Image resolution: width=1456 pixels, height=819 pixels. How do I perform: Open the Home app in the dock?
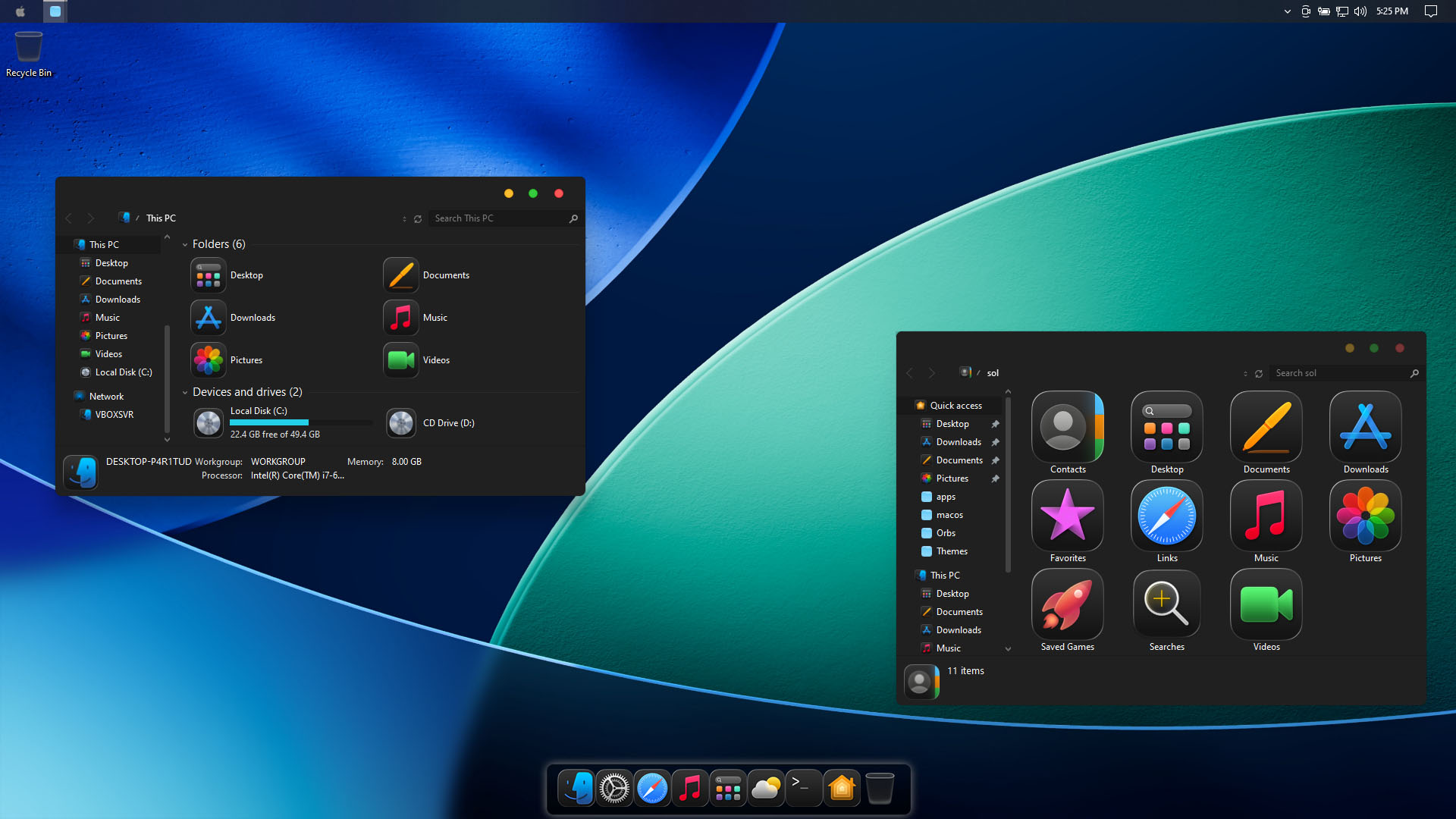(842, 788)
